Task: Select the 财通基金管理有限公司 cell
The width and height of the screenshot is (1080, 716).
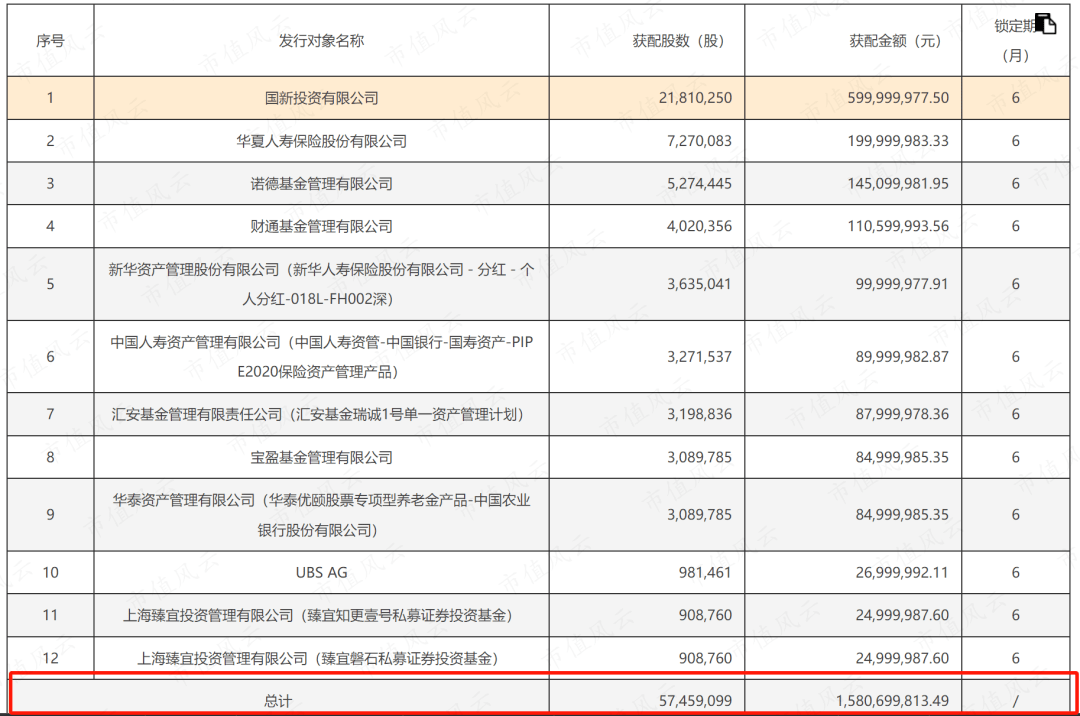Action: [322, 227]
